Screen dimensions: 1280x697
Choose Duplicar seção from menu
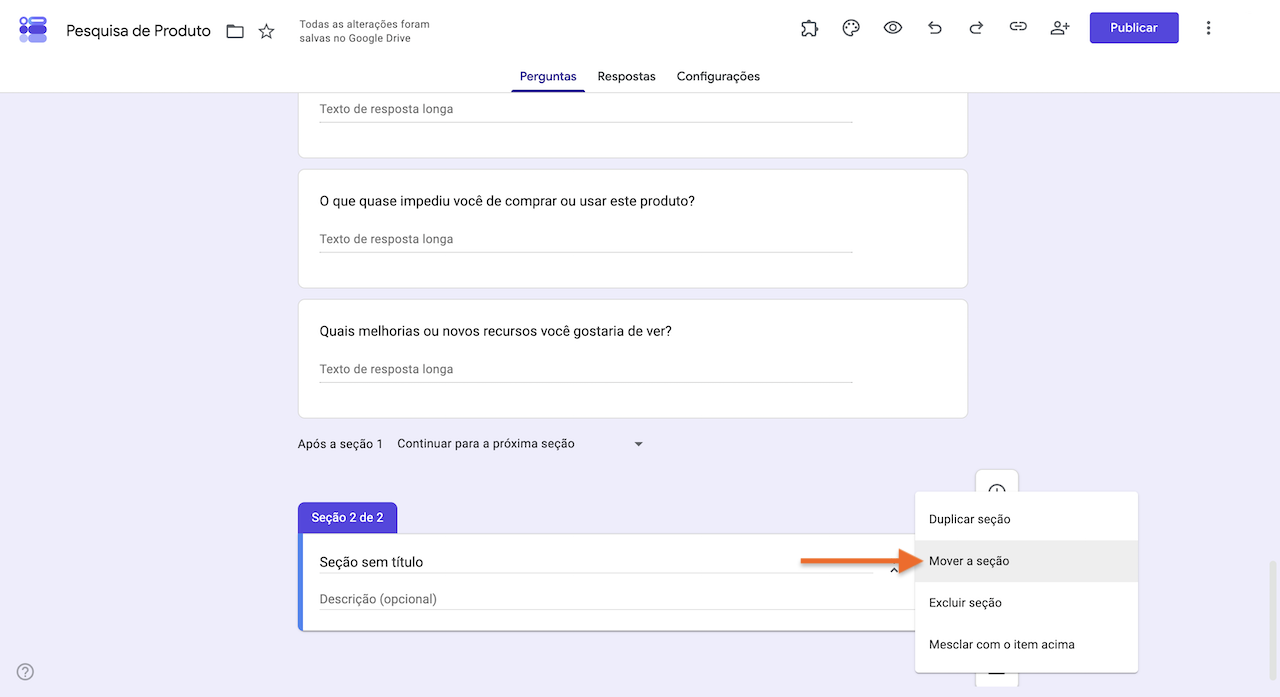[x=1026, y=519]
